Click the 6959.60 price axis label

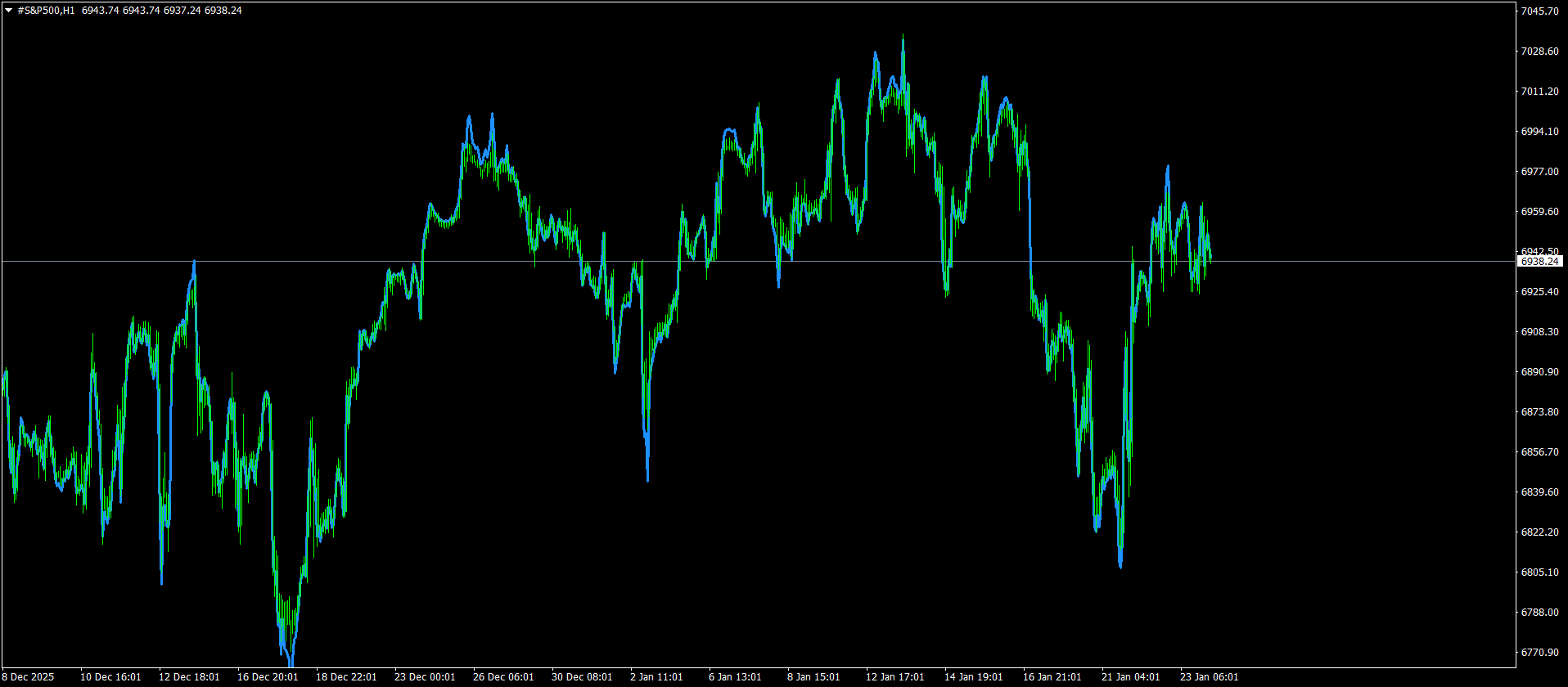(1539, 212)
